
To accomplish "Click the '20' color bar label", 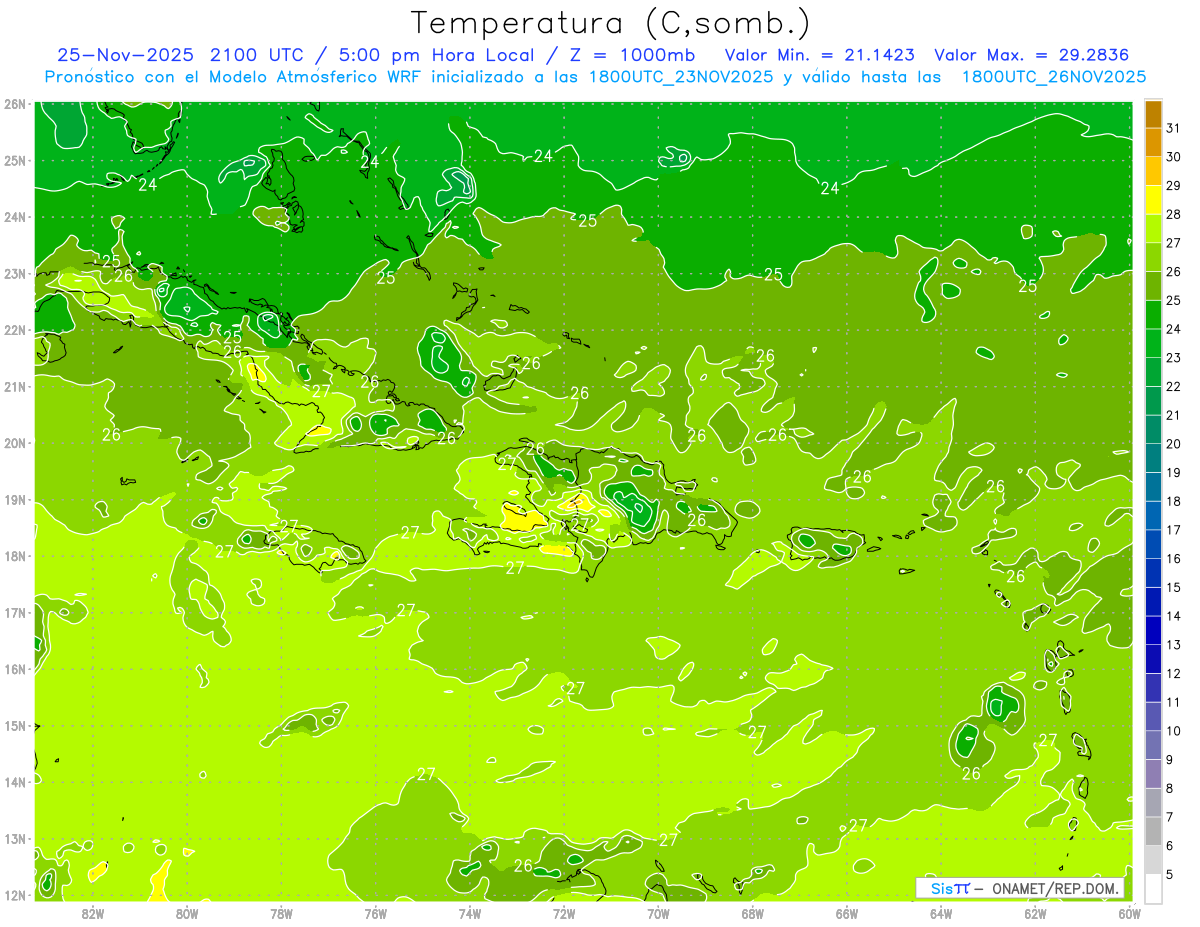I will click(x=1174, y=444).
